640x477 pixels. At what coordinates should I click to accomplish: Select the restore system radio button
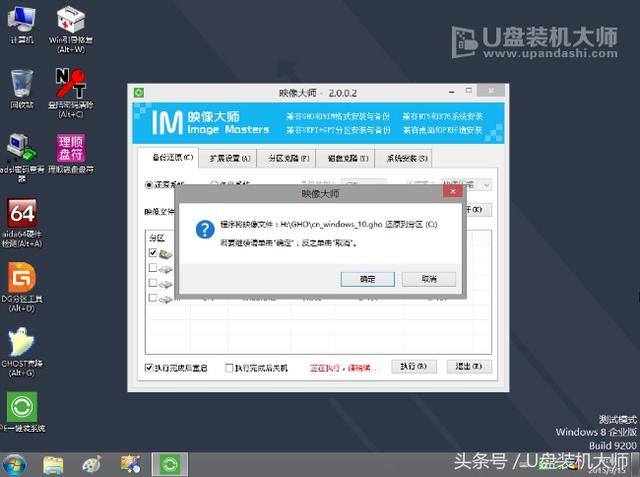[x=149, y=185]
